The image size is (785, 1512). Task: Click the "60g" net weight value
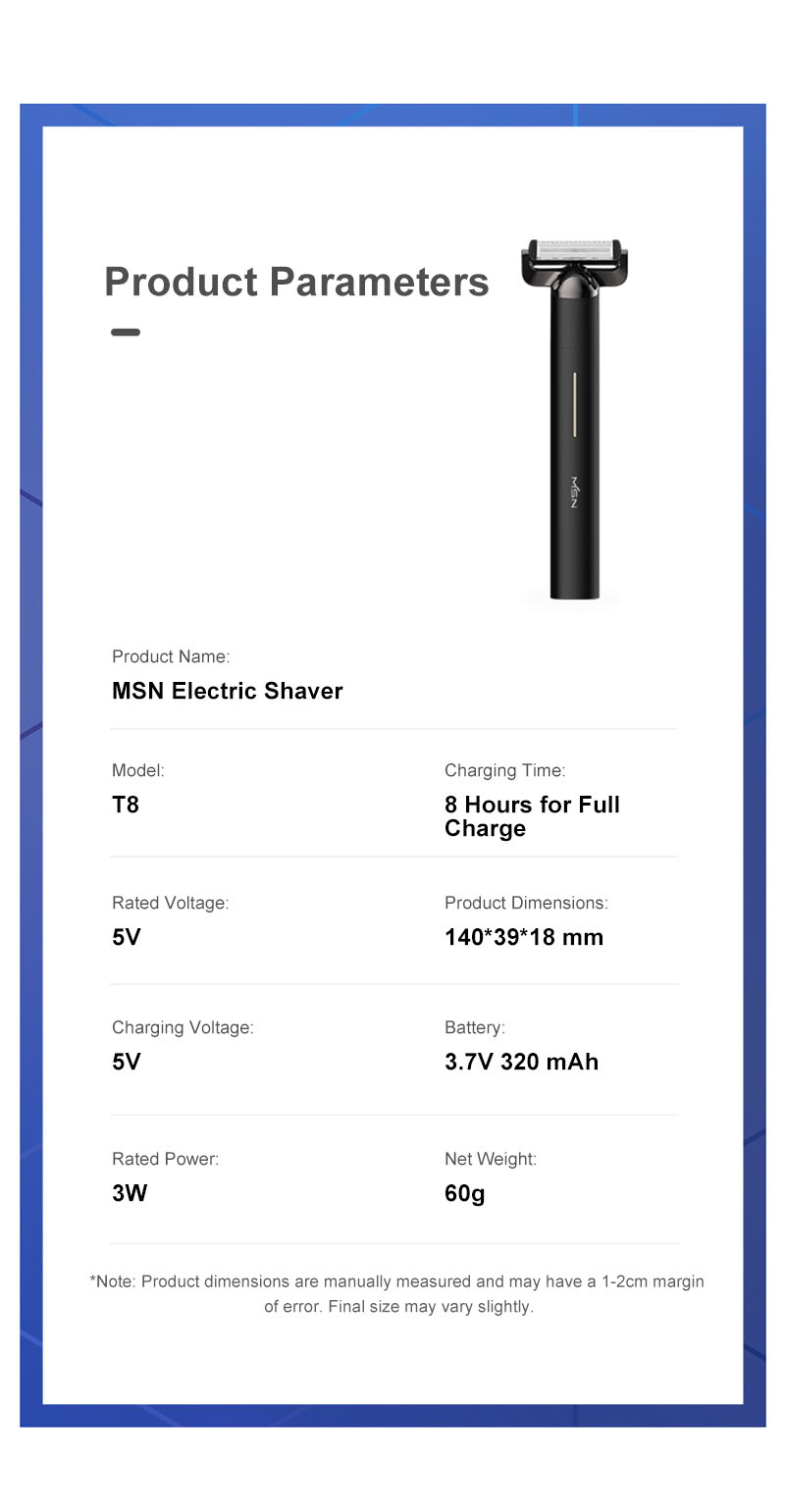465,1193
